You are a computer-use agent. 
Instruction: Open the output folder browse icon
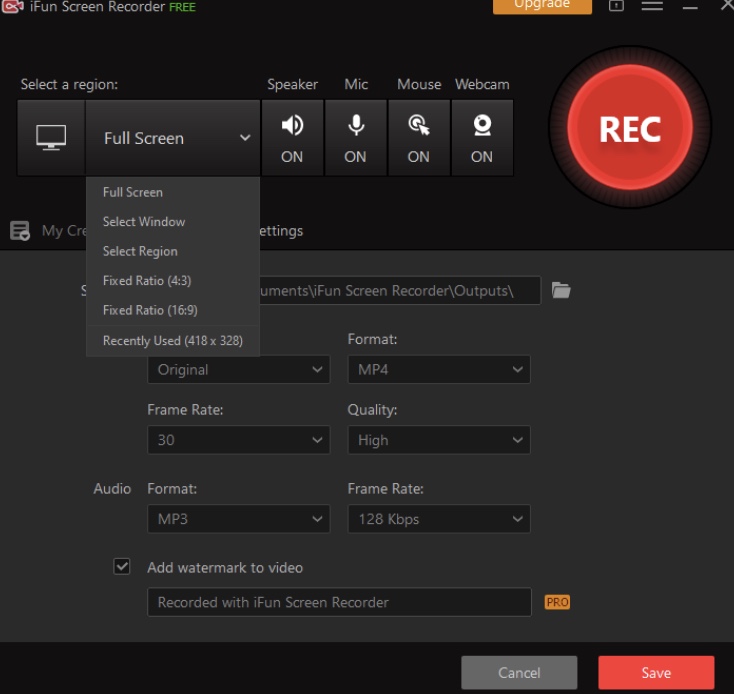coord(562,290)
